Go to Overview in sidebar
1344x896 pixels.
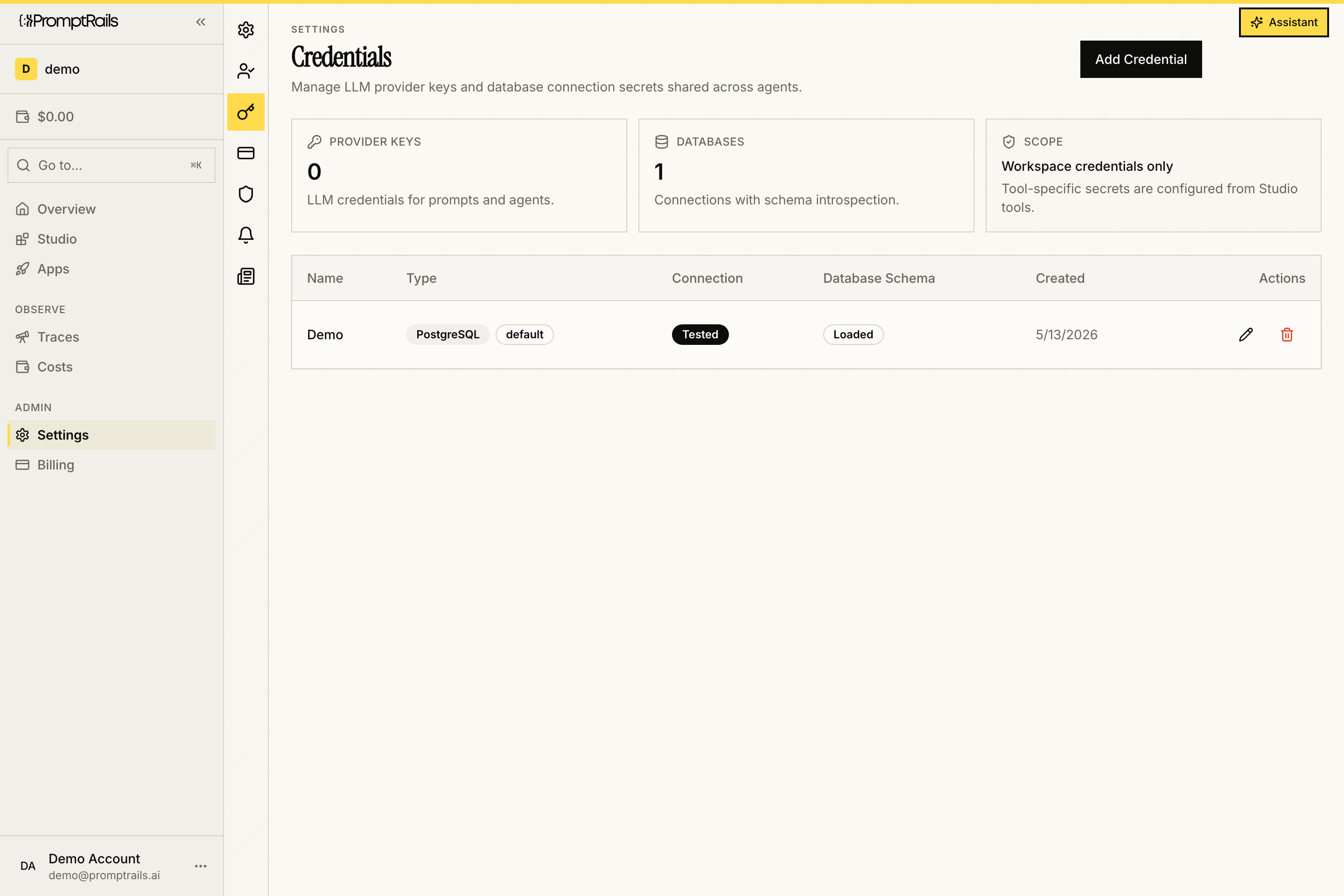coord(112,209)
